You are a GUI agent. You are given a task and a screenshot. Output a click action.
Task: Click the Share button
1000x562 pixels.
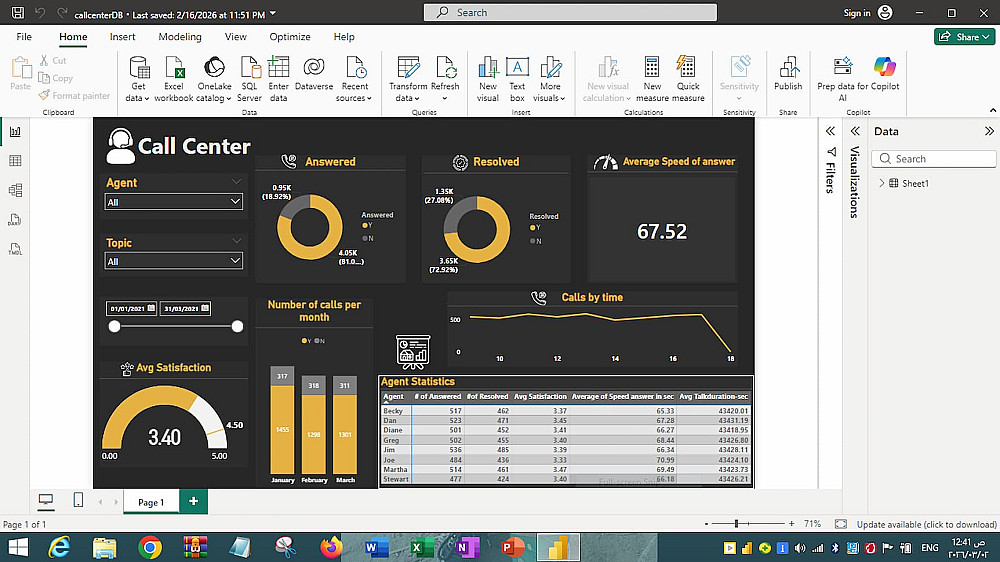pyautogui.click(x=964, y=37)
